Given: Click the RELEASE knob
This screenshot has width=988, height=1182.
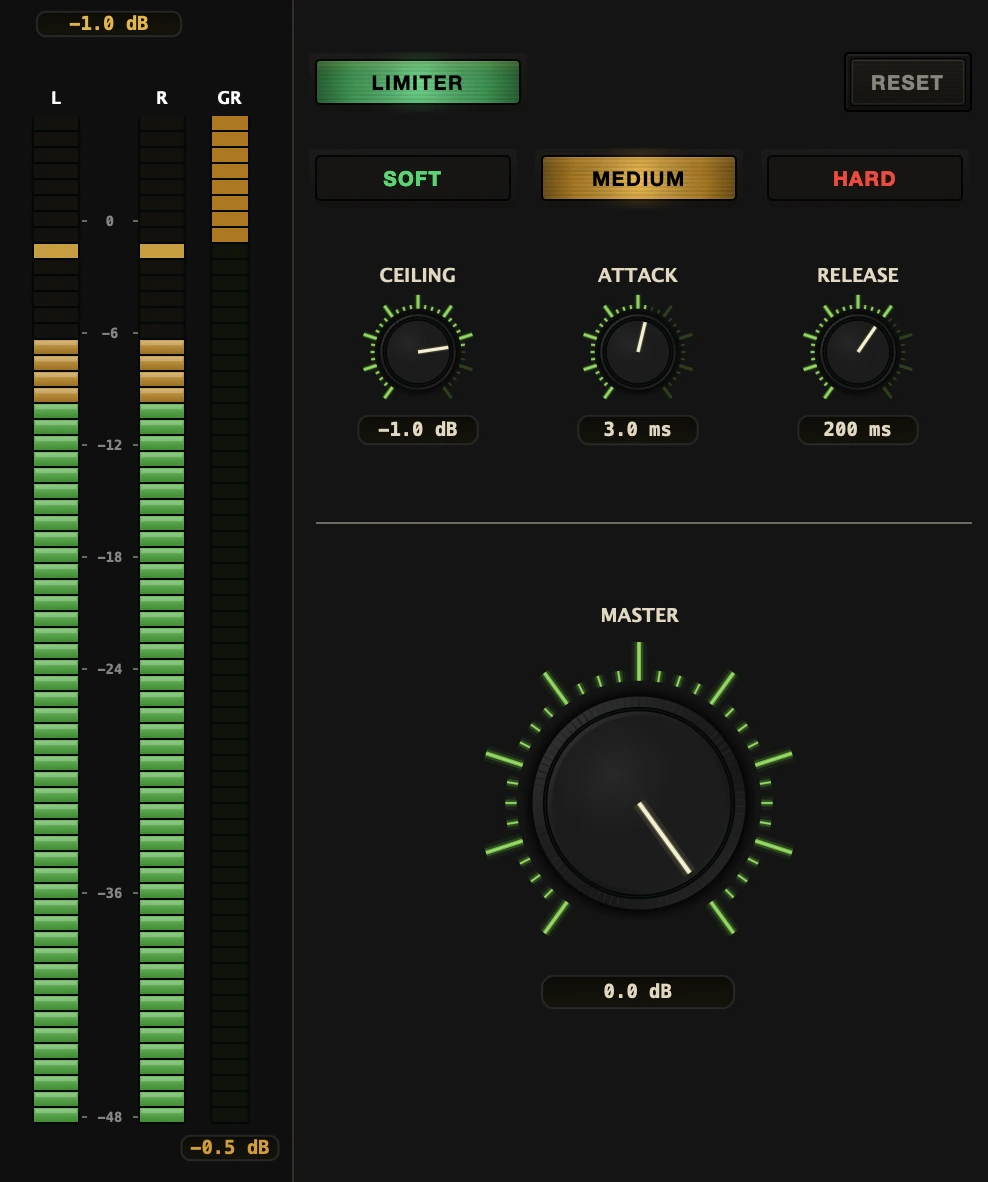Looking at the screenshot, I should click(858, 351).
